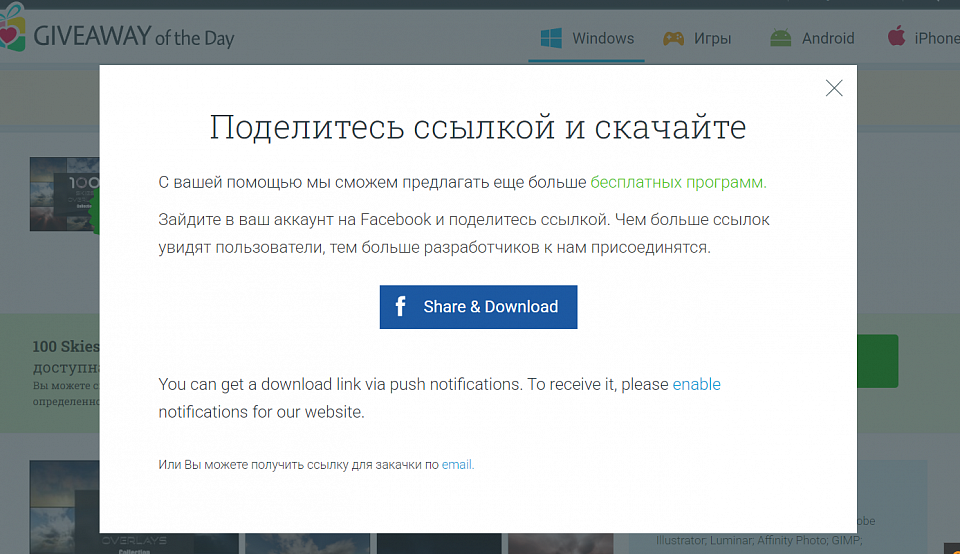Click the Facebook f icon in the button
This screenshot has width=960, height=554.
[x=400, y=306]
